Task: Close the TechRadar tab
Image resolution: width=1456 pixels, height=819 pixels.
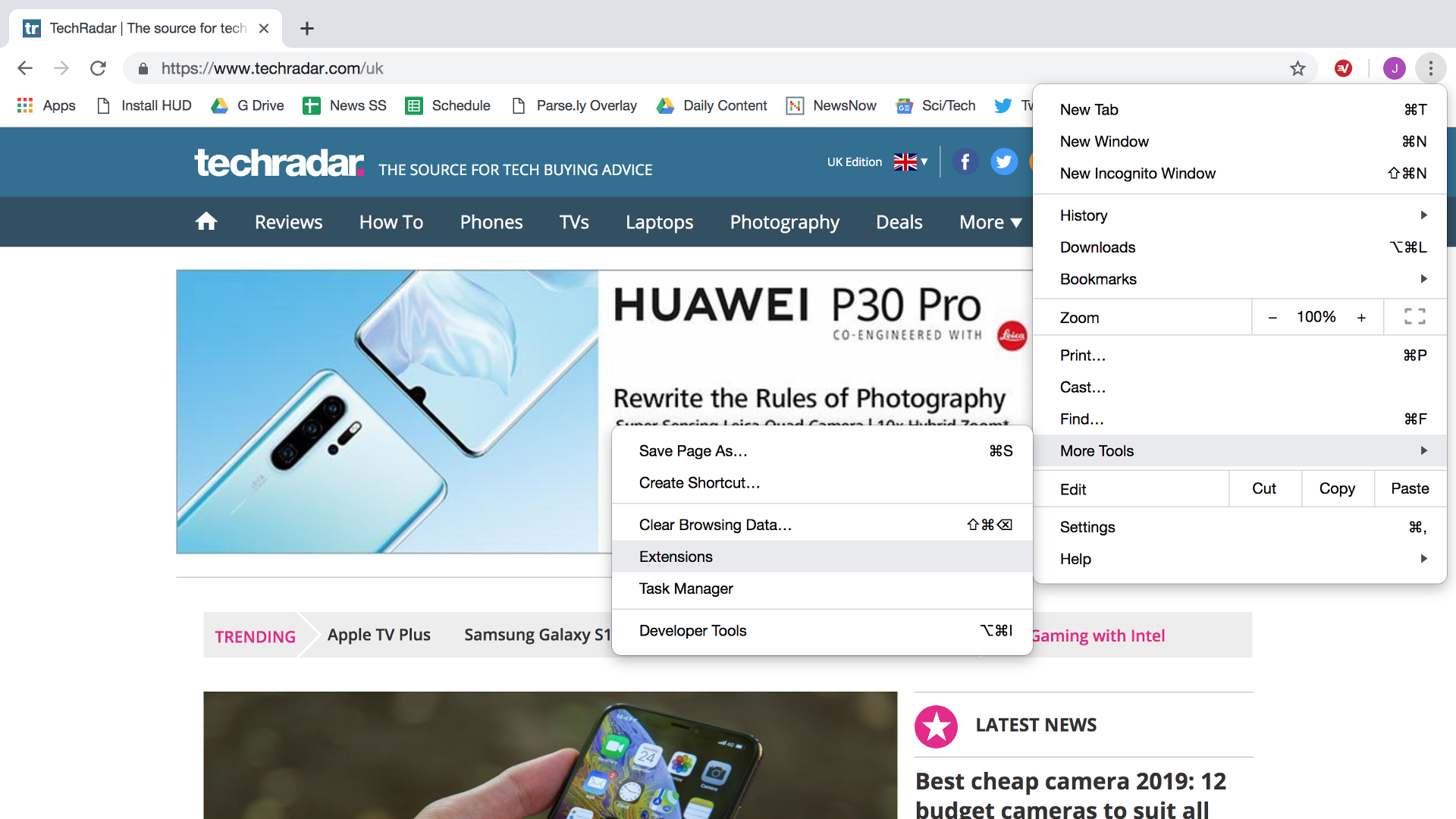Action: coord(264,28)
